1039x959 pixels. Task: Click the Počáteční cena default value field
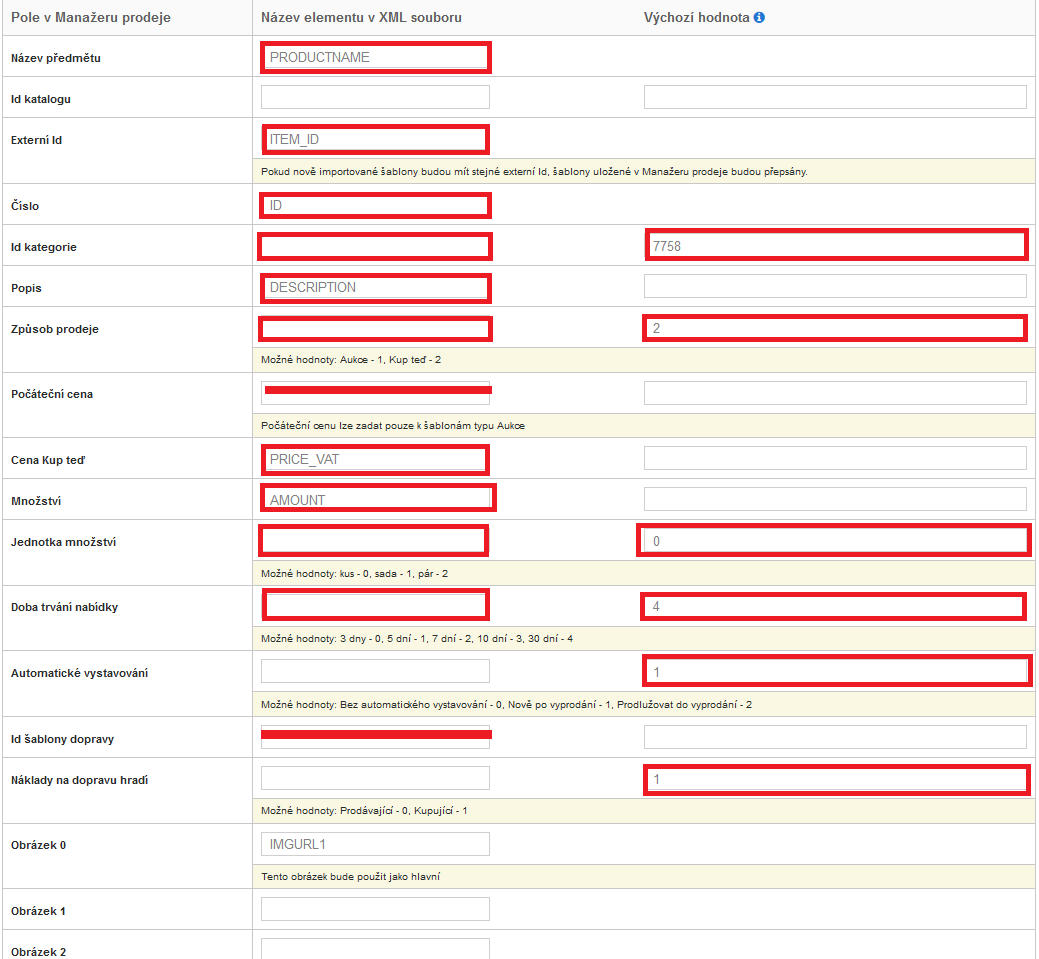834,393
